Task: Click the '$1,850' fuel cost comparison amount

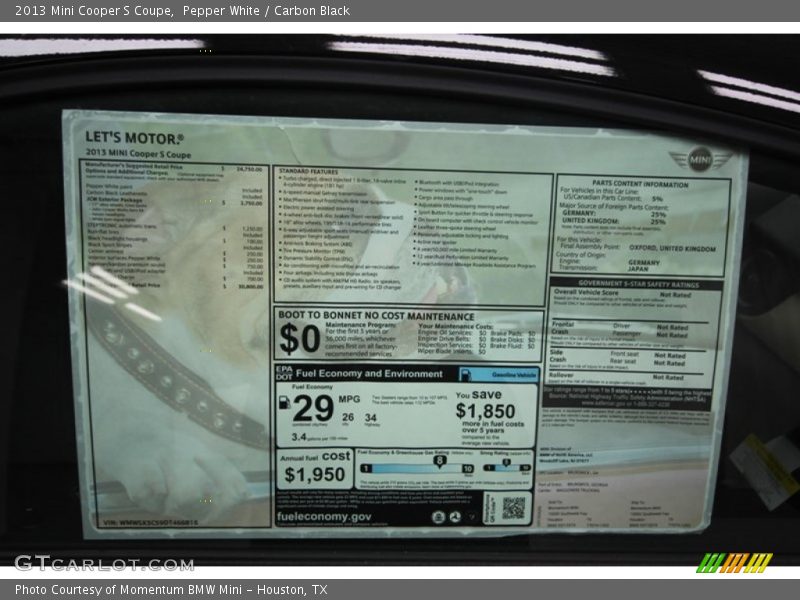Action: pyautogui.click(x=485, y=411)
